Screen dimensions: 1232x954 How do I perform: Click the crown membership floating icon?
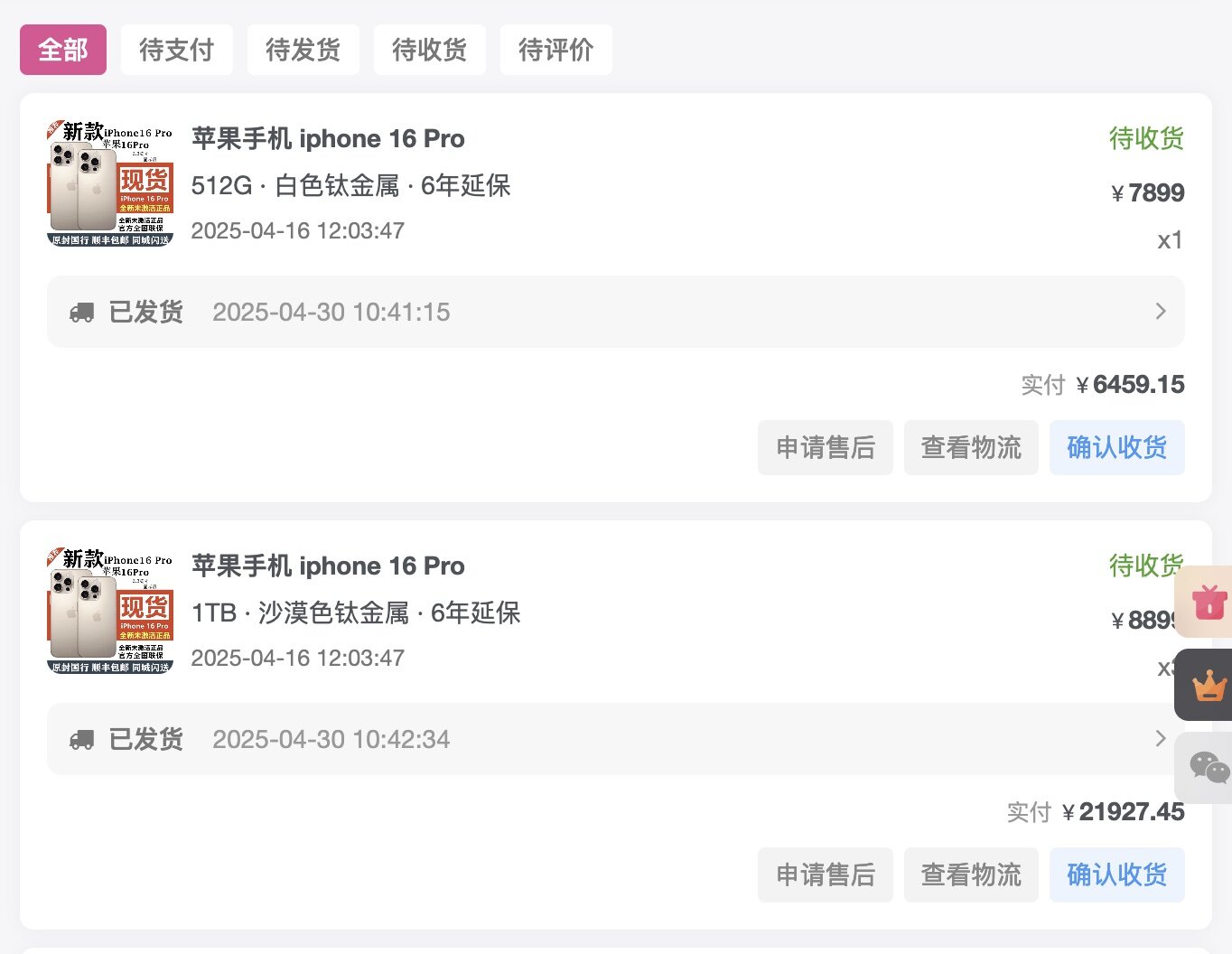coord(1208,684)
